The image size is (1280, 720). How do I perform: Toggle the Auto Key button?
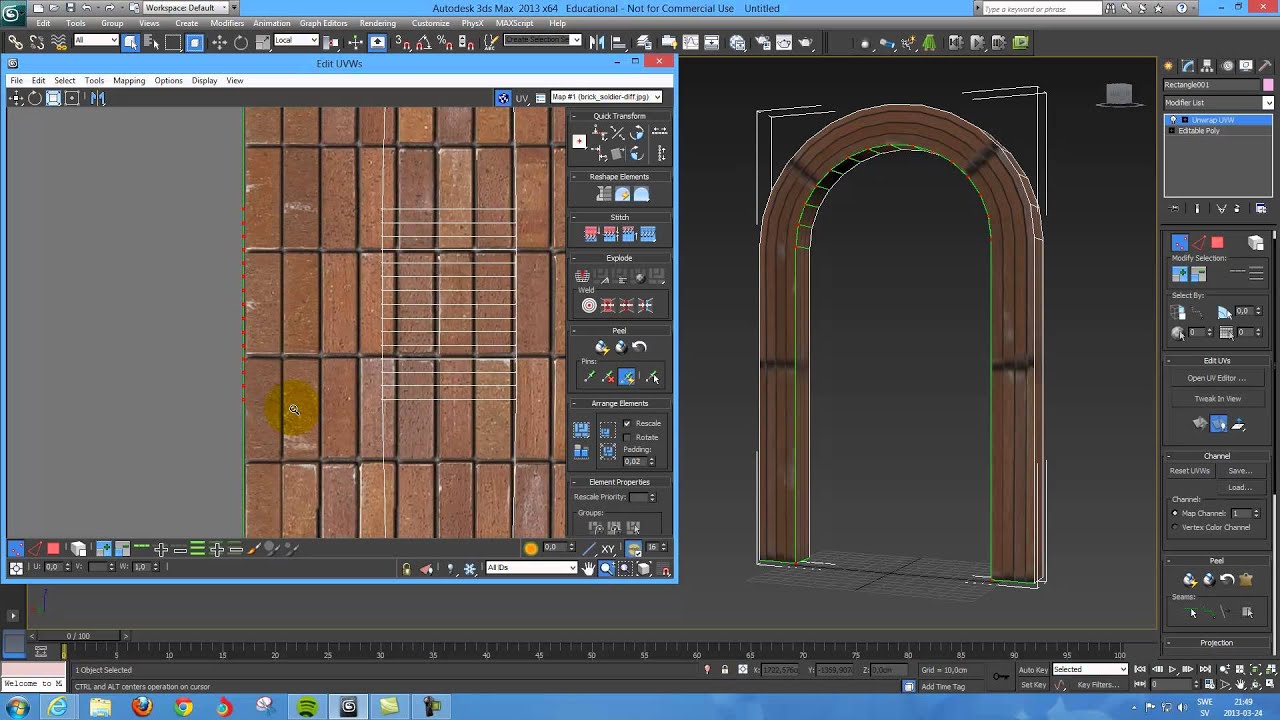pyautogui.click(x=1032, y=670)
